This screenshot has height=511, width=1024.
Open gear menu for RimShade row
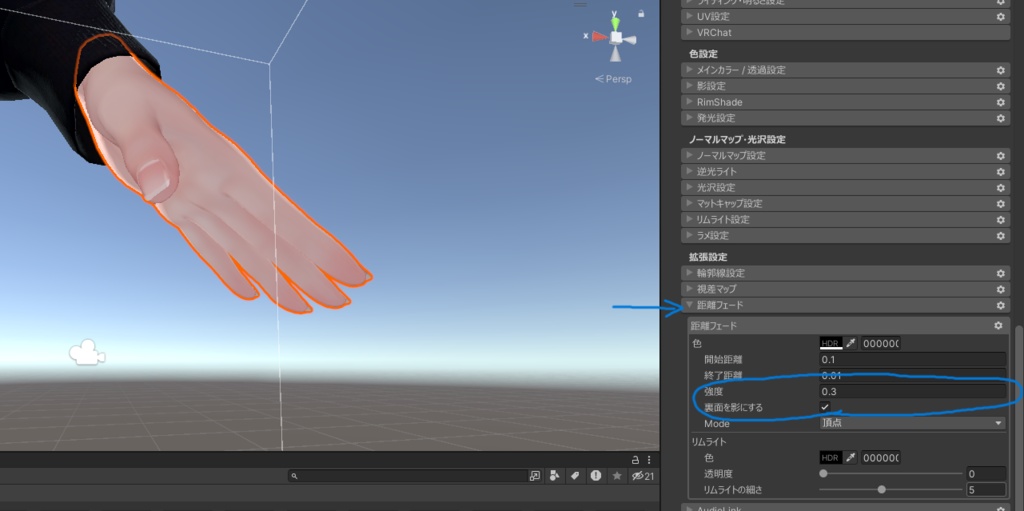coord(1000,103)
